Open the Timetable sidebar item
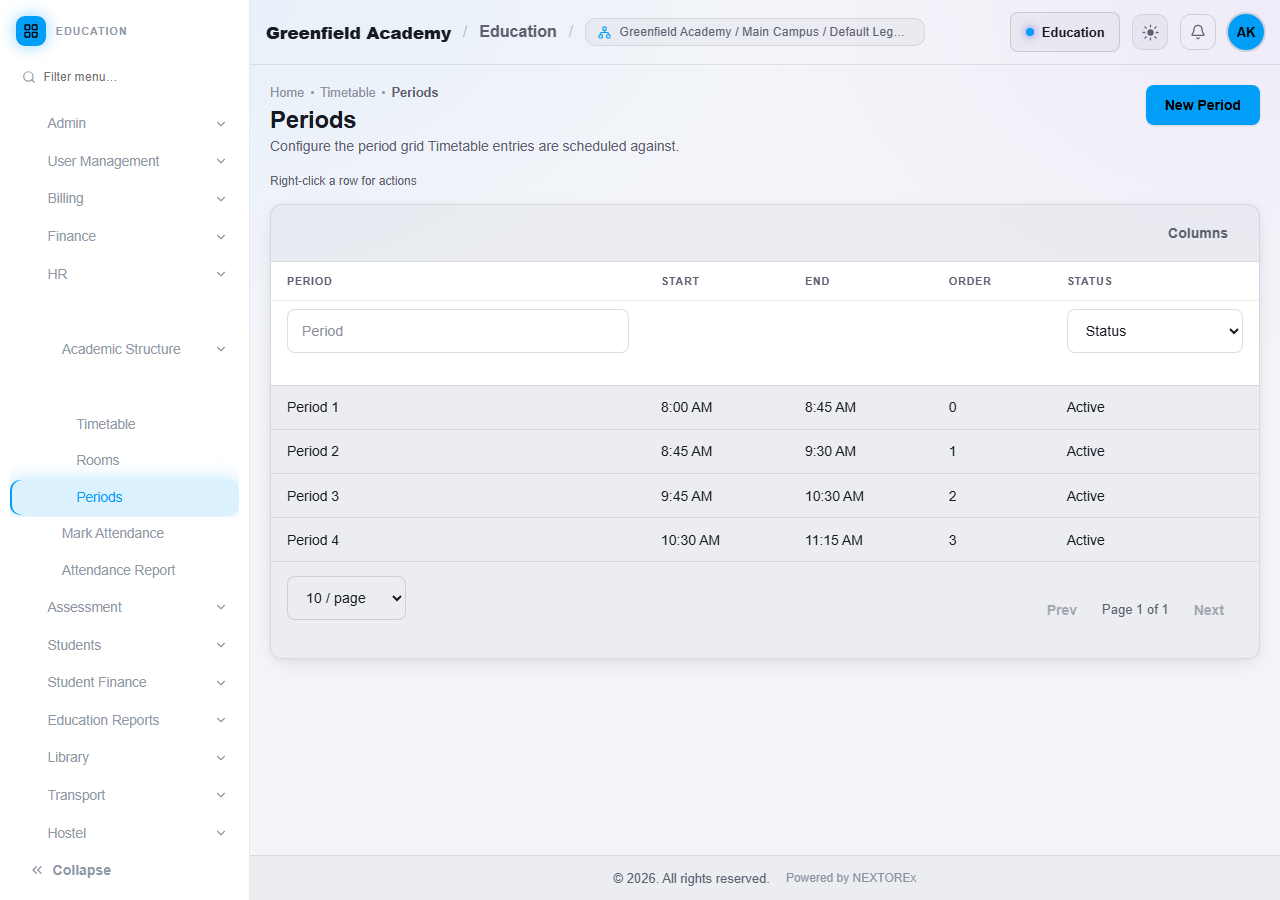The image size is (1280, 900). pos(106,424)
